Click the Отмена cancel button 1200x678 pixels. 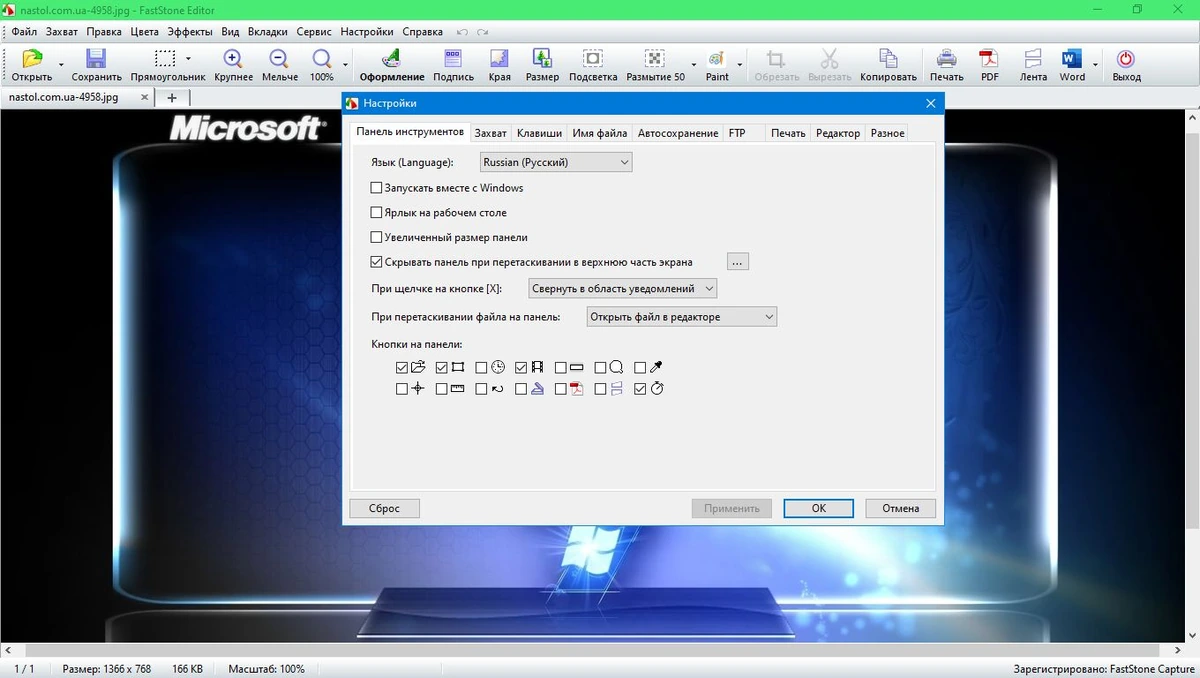900,508
